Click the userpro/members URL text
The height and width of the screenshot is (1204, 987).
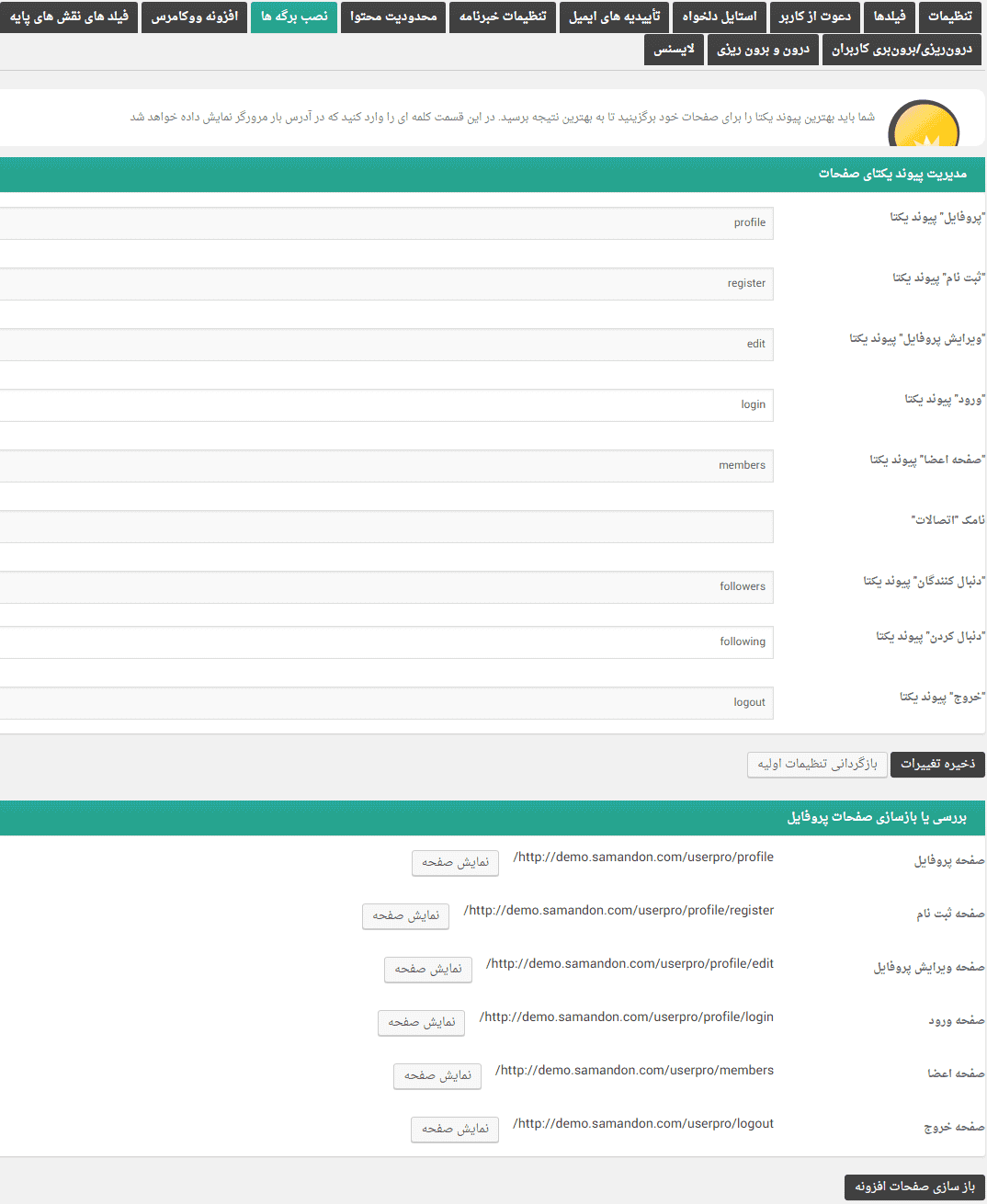pos(634,1071)
